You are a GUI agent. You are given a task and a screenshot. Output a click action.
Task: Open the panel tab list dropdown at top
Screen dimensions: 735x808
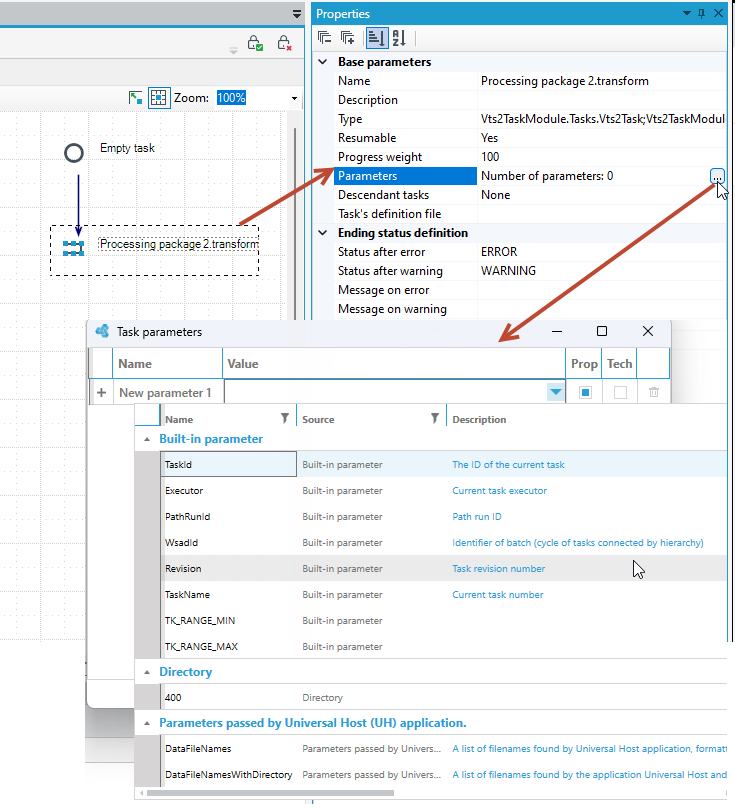(x=296, y=14)
